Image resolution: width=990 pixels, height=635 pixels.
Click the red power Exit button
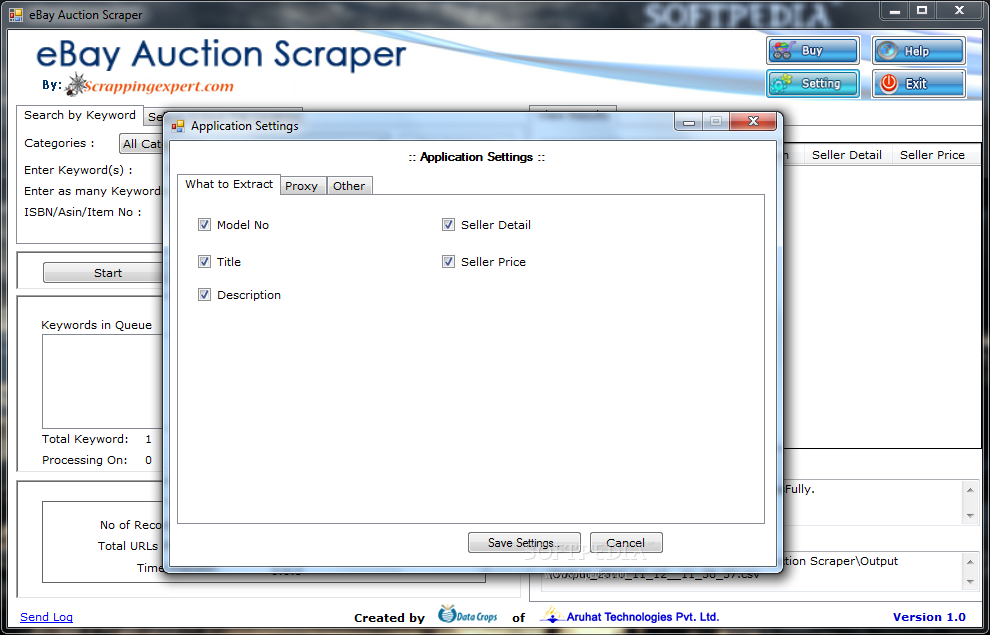click(x=919, y=83)
